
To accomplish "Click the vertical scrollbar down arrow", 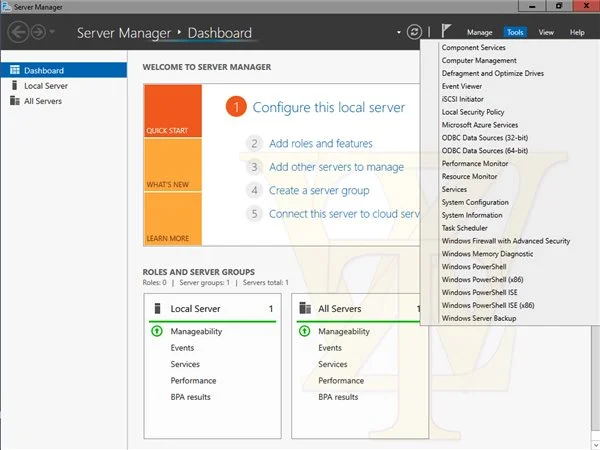I will [x=595, y=444].
